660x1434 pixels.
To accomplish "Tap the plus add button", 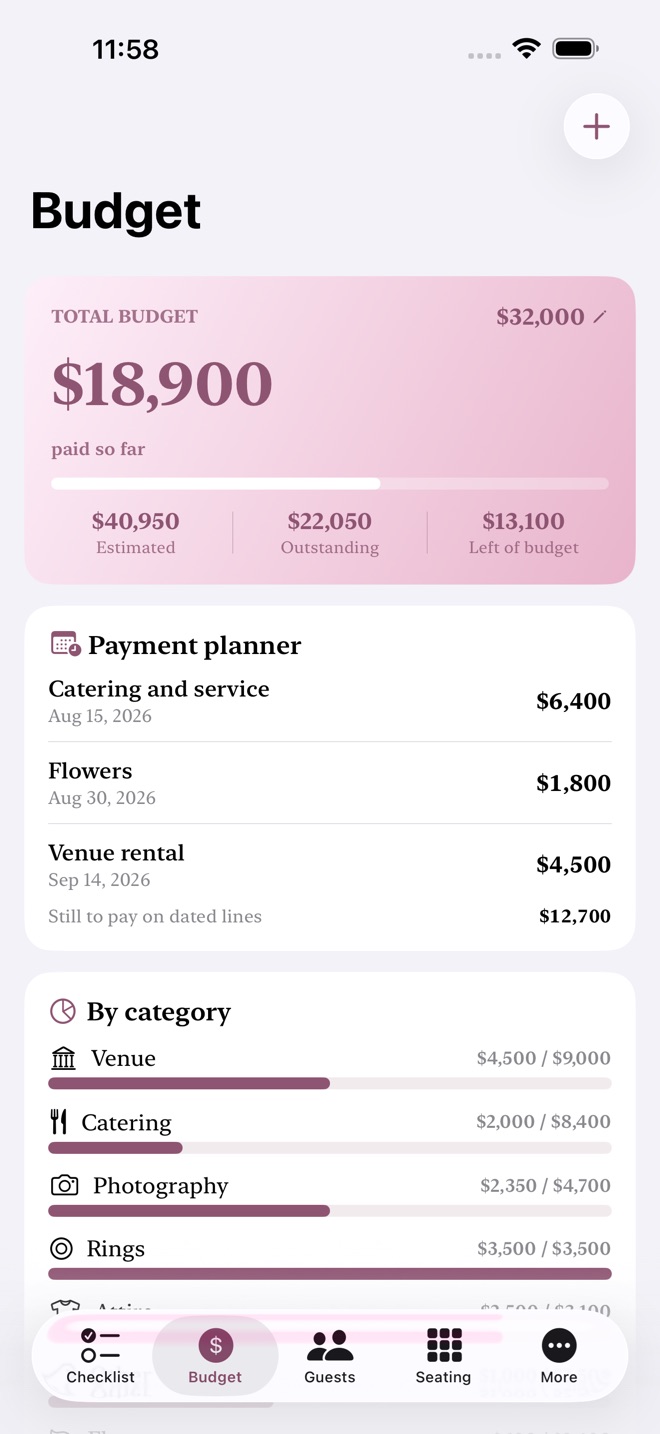I will click(x=596, y=126).
